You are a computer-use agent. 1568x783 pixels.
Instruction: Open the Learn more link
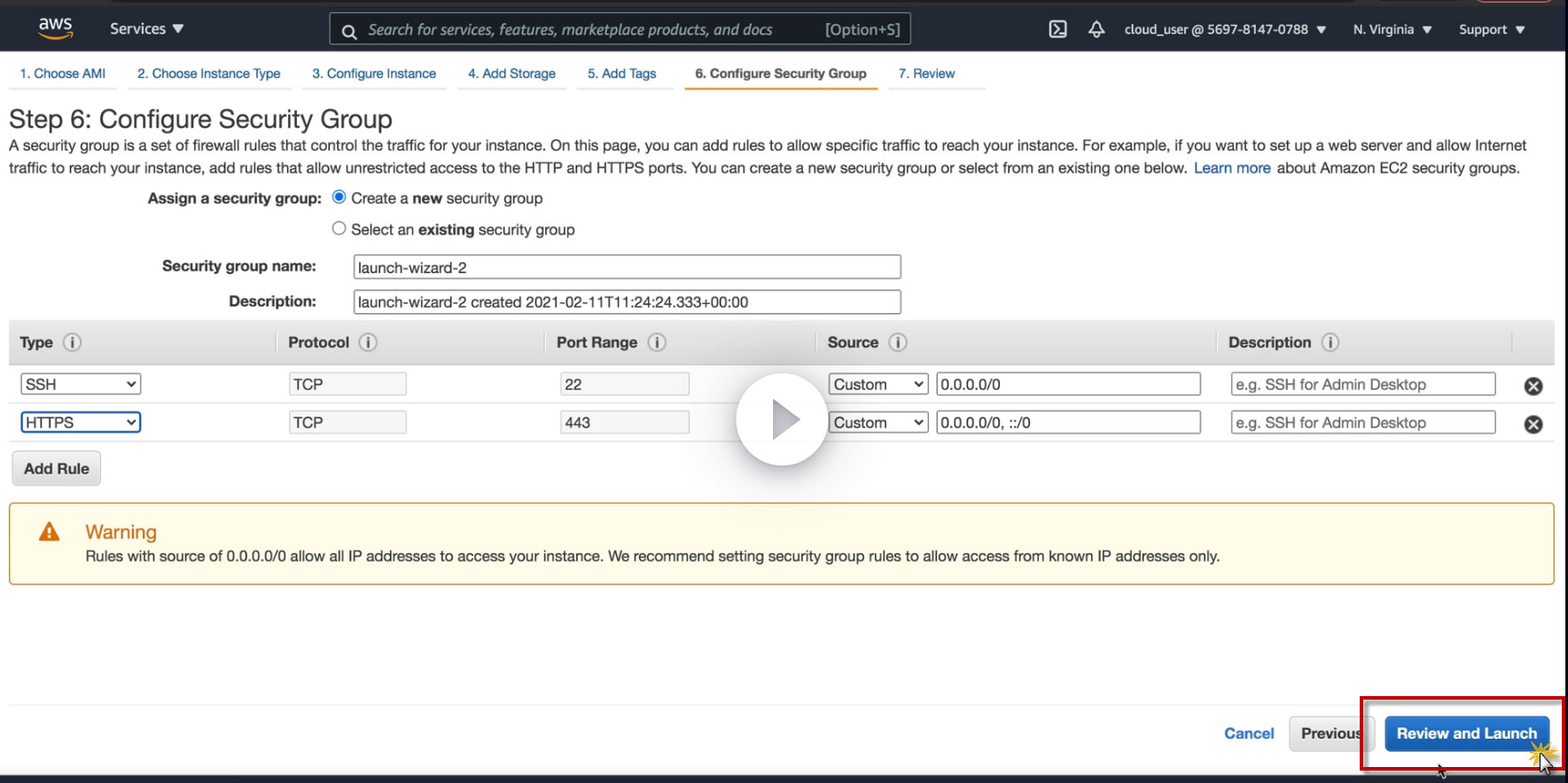[1232, 168]
